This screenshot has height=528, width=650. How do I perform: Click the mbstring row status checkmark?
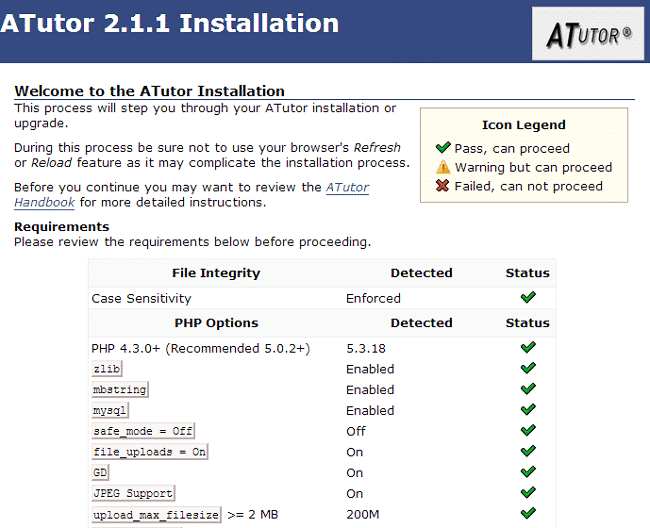coord(528,389)
